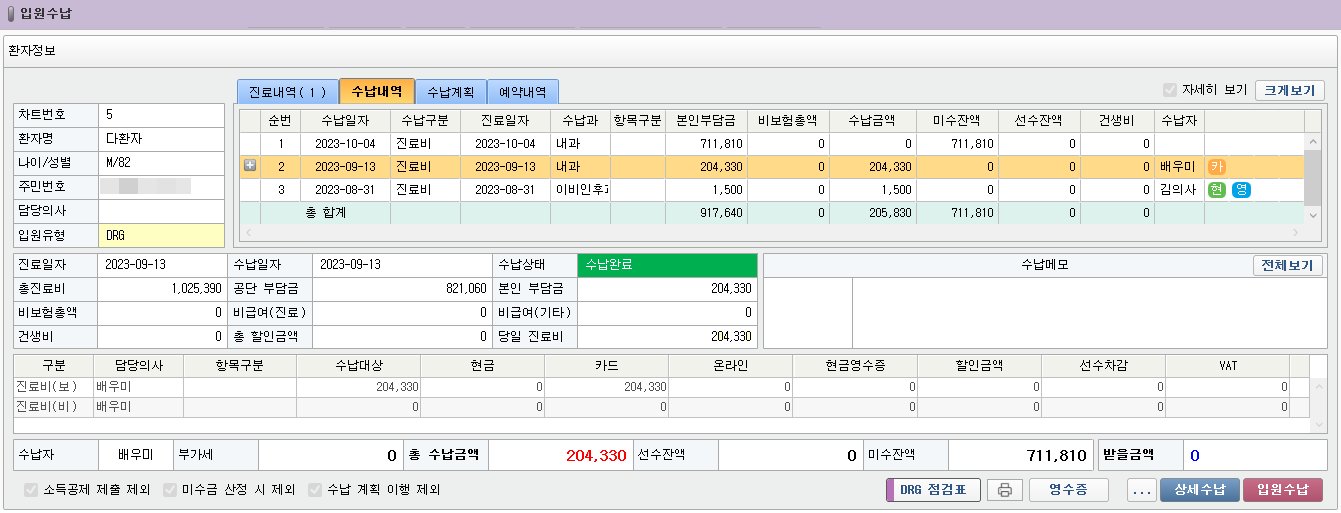Expand row 2 with the plus icon

[x=250, y=167]
